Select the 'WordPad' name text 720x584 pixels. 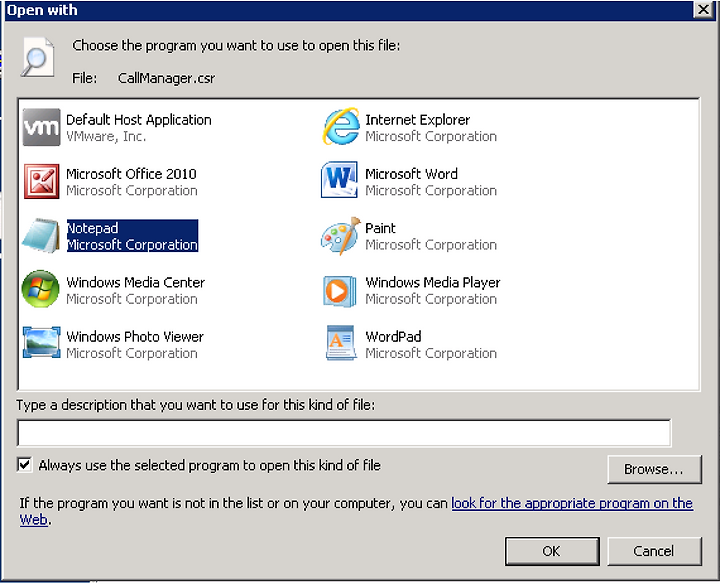click(x=393, y=337)
